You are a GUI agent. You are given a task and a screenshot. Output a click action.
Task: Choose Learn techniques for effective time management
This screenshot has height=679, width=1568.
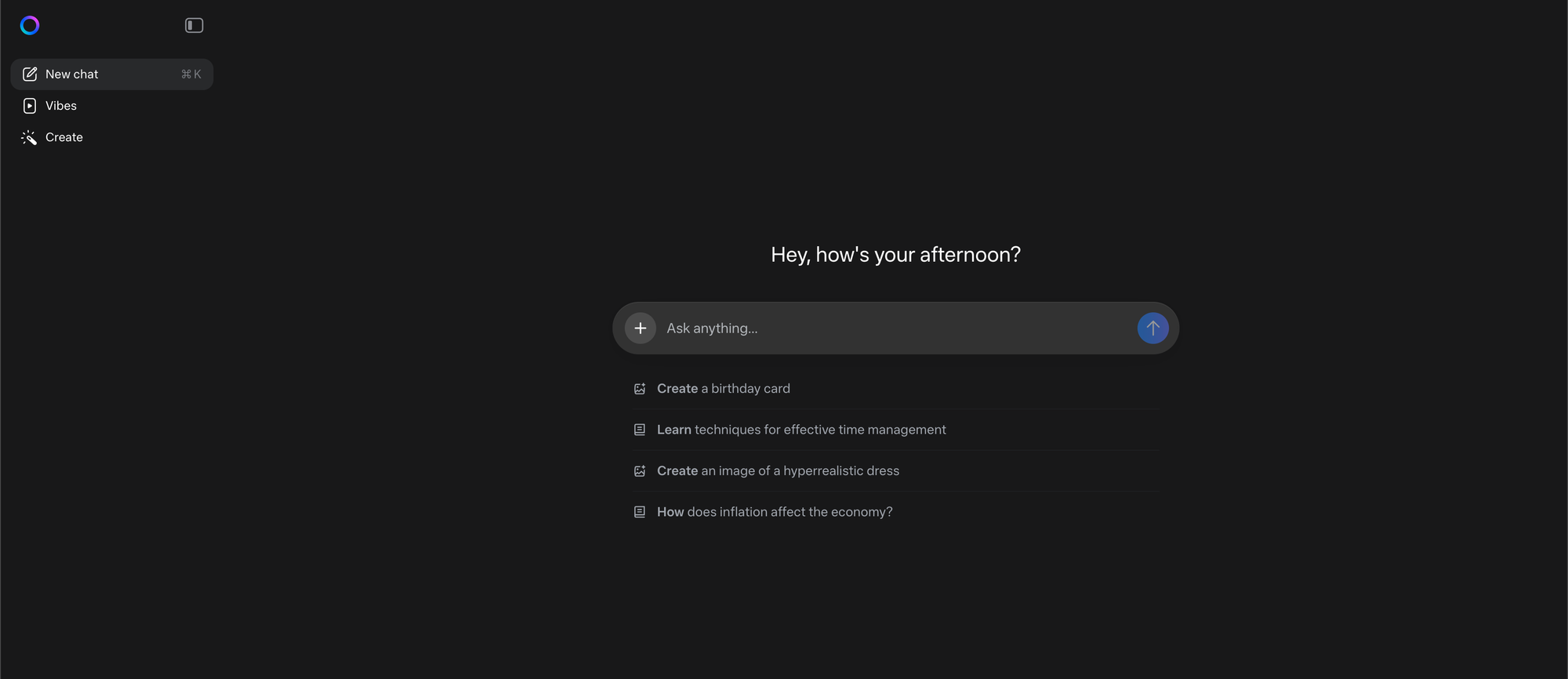[x=800, y=430]
